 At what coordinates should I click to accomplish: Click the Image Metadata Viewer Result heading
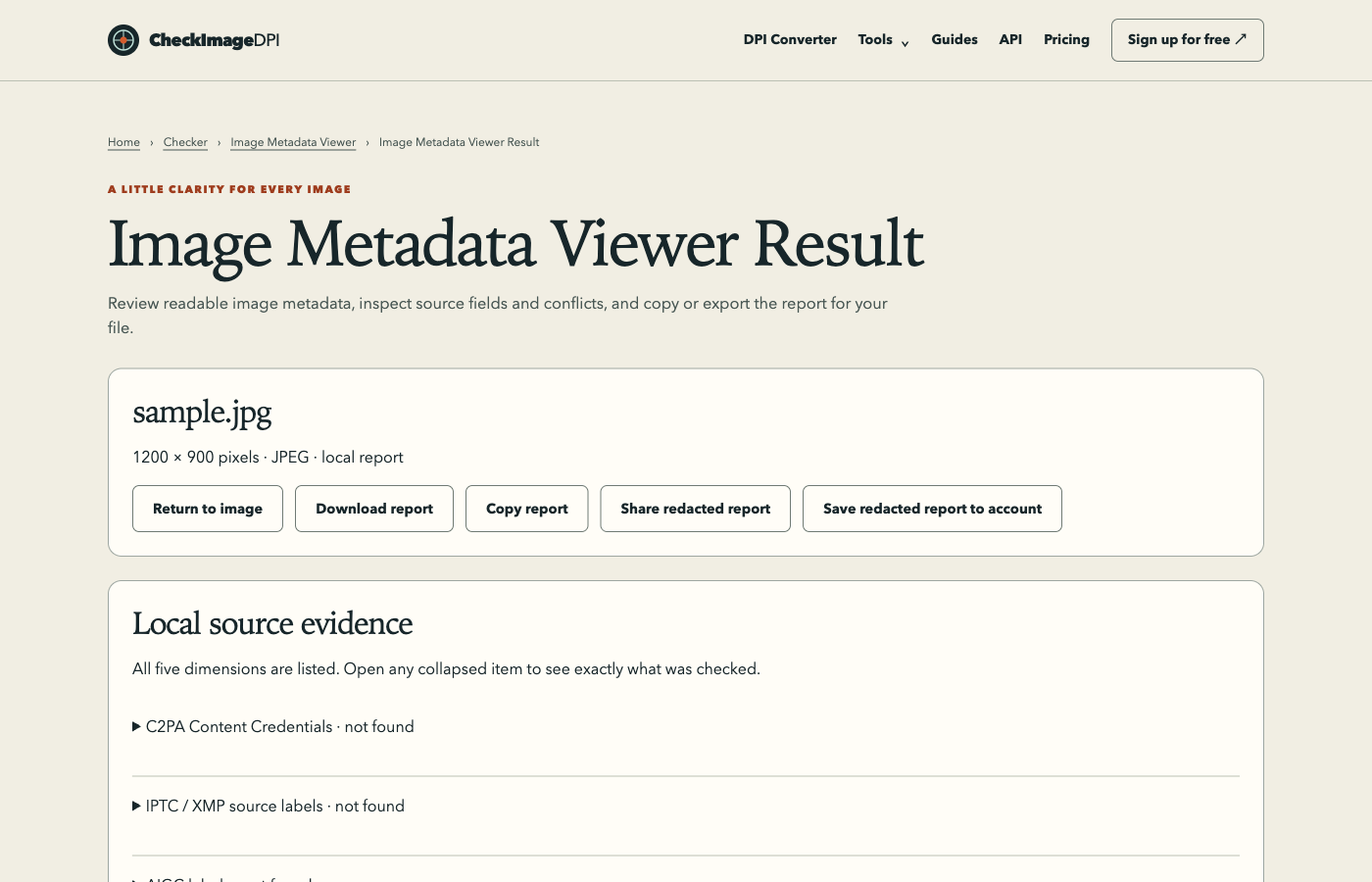[515, 244]
